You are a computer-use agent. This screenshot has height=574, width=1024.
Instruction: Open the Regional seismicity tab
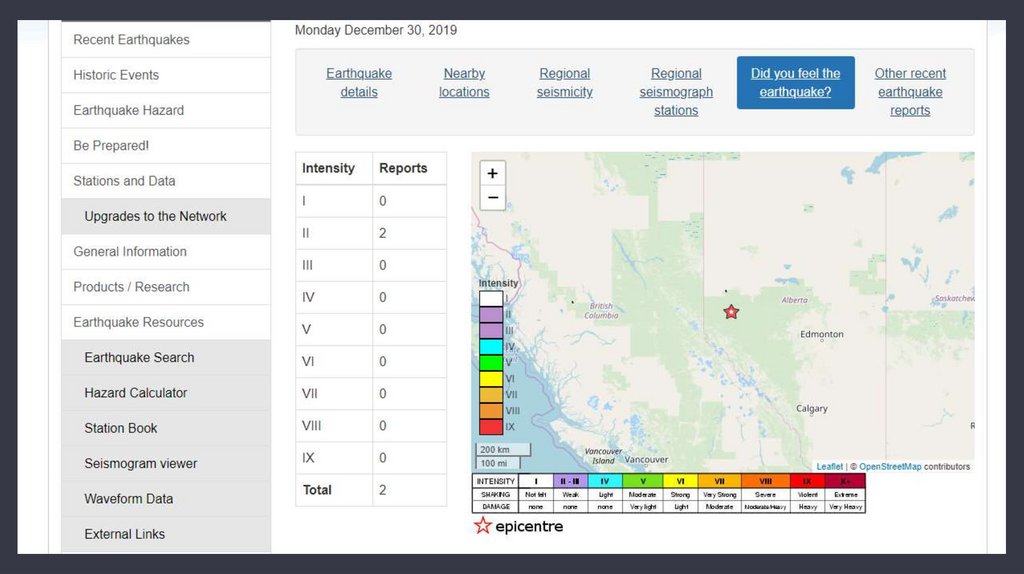(565, 83)
